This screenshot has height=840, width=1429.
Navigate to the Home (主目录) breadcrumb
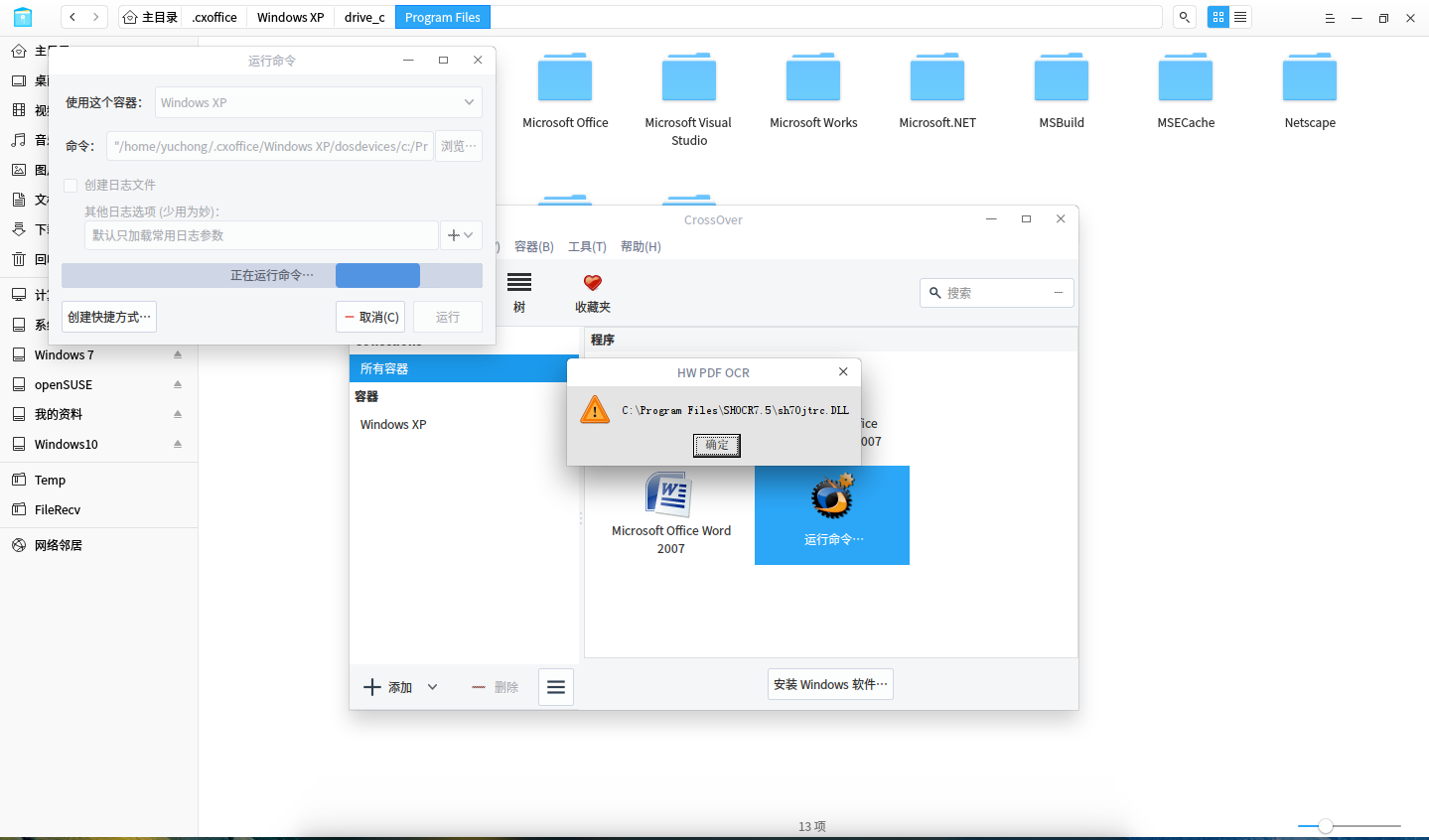pyautogui.click(x=150, y=17)
